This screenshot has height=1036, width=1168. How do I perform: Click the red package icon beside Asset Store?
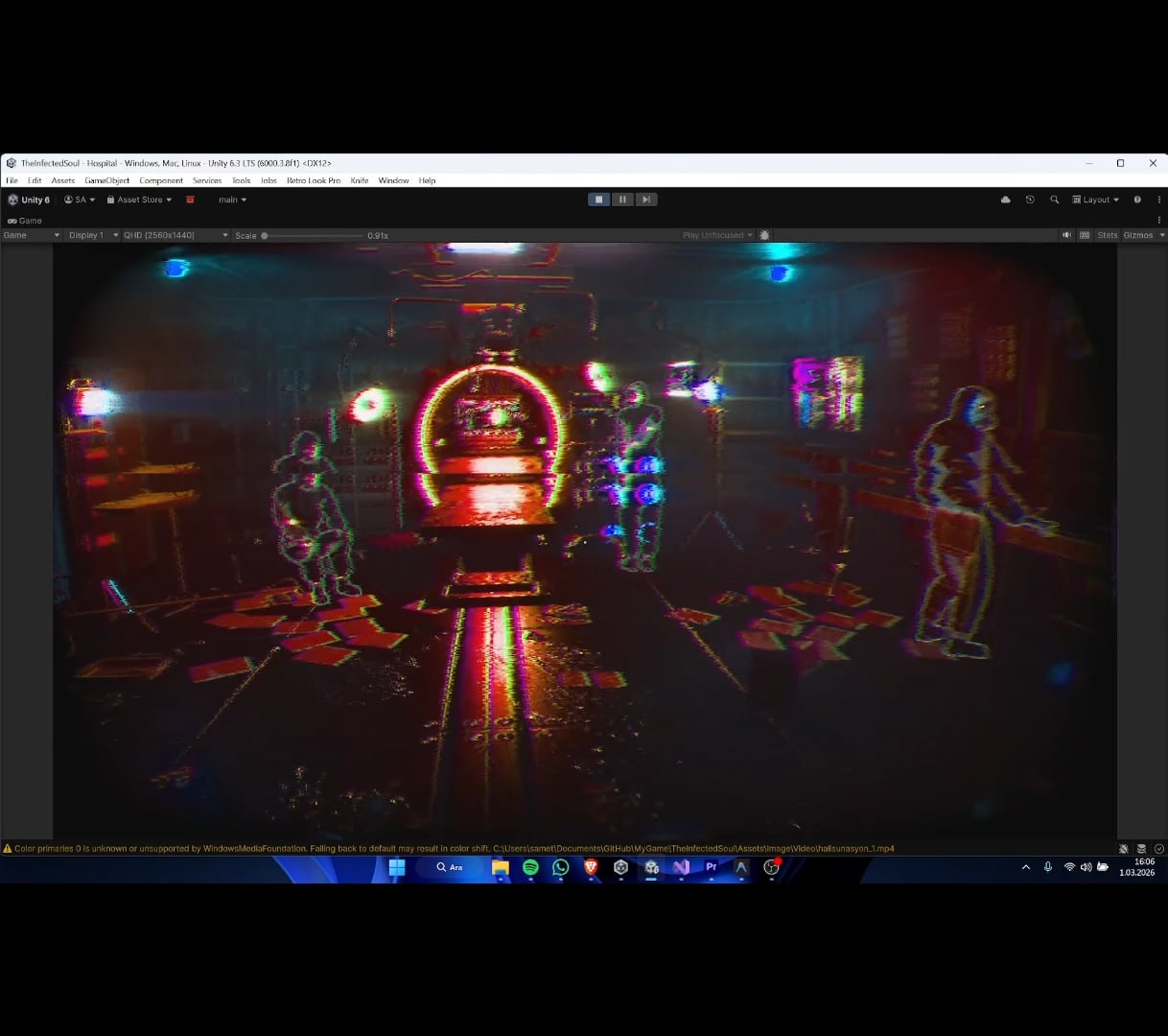(190, 200)
